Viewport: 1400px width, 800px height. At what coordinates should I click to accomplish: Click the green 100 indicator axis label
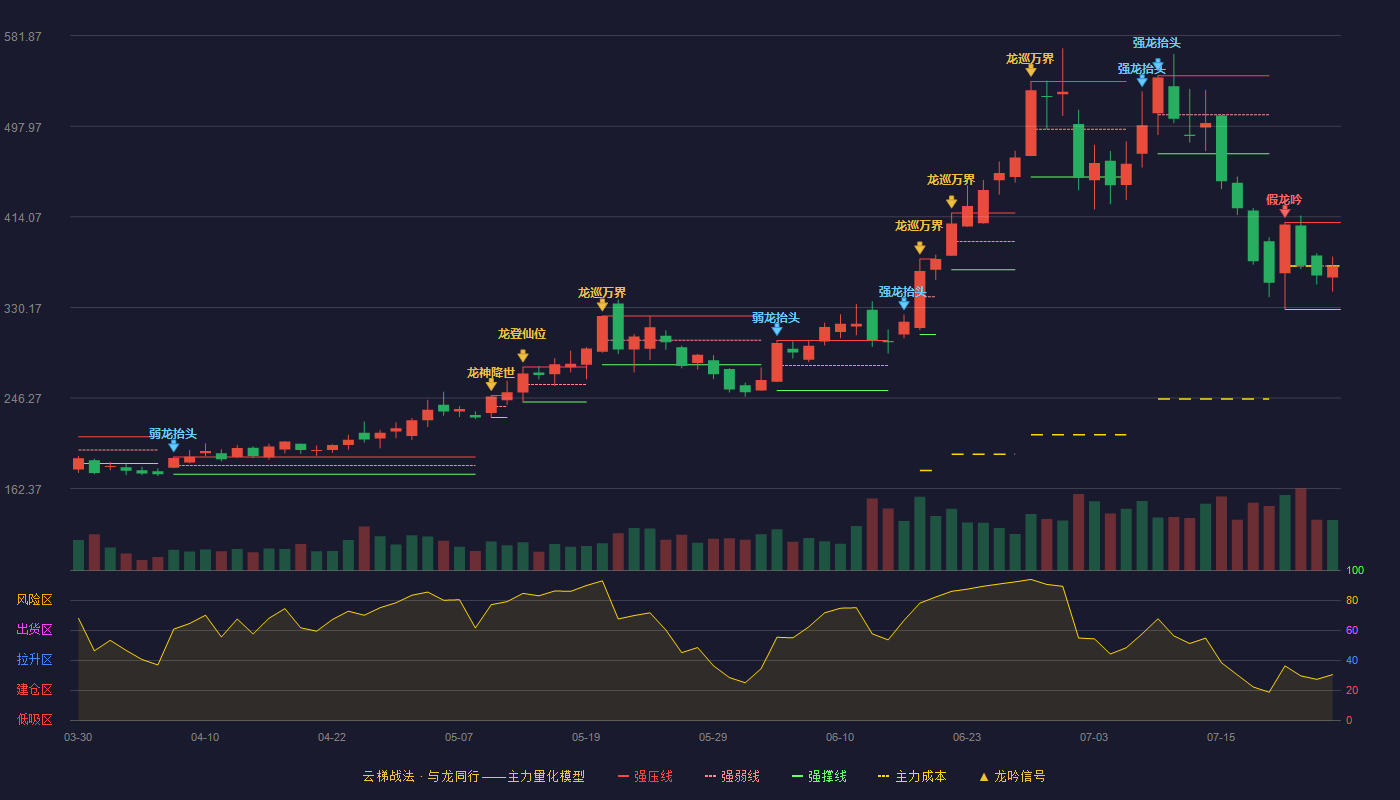click(x=1355, y=571)
